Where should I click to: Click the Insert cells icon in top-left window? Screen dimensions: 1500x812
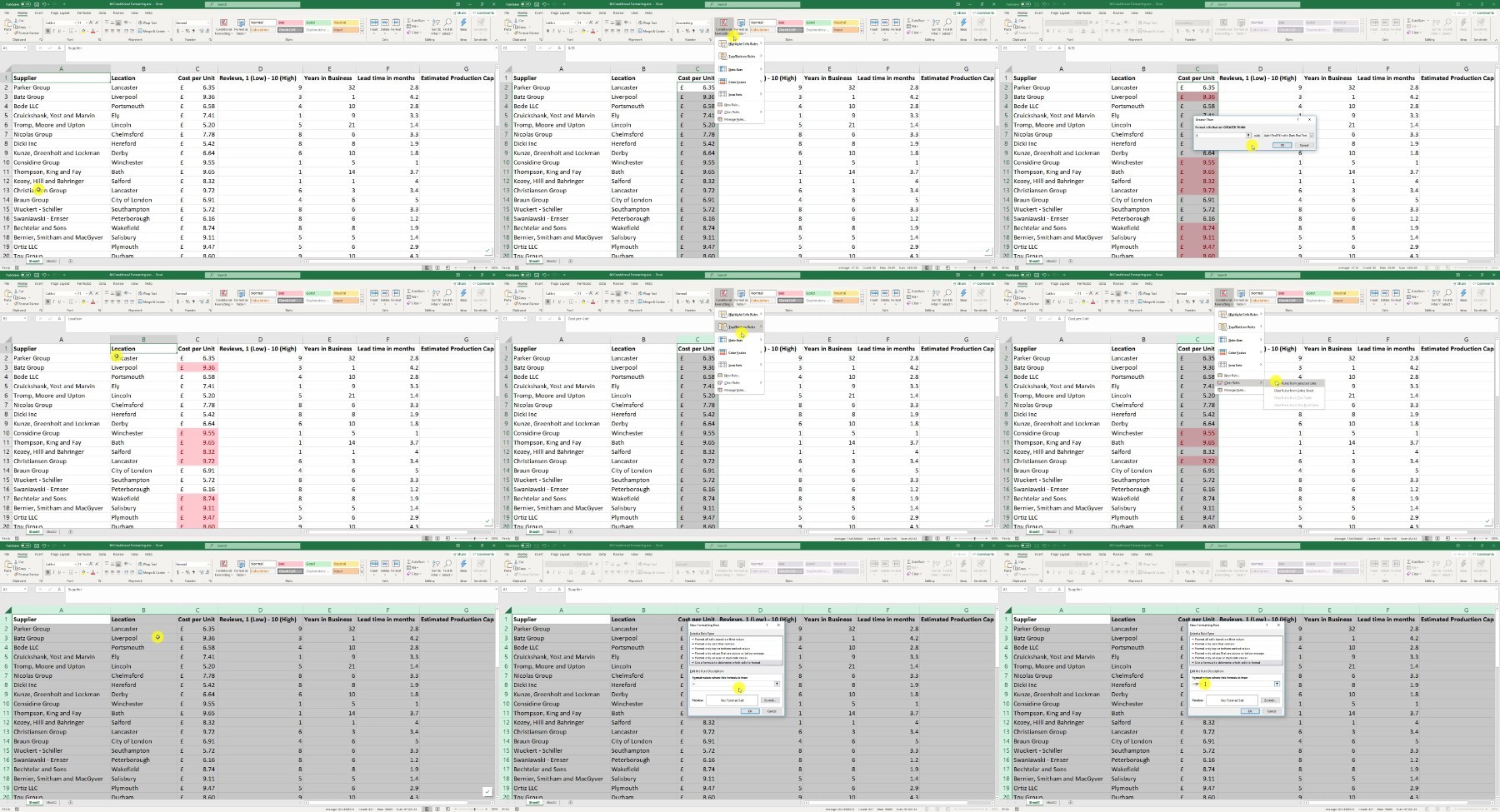(372, 25)
